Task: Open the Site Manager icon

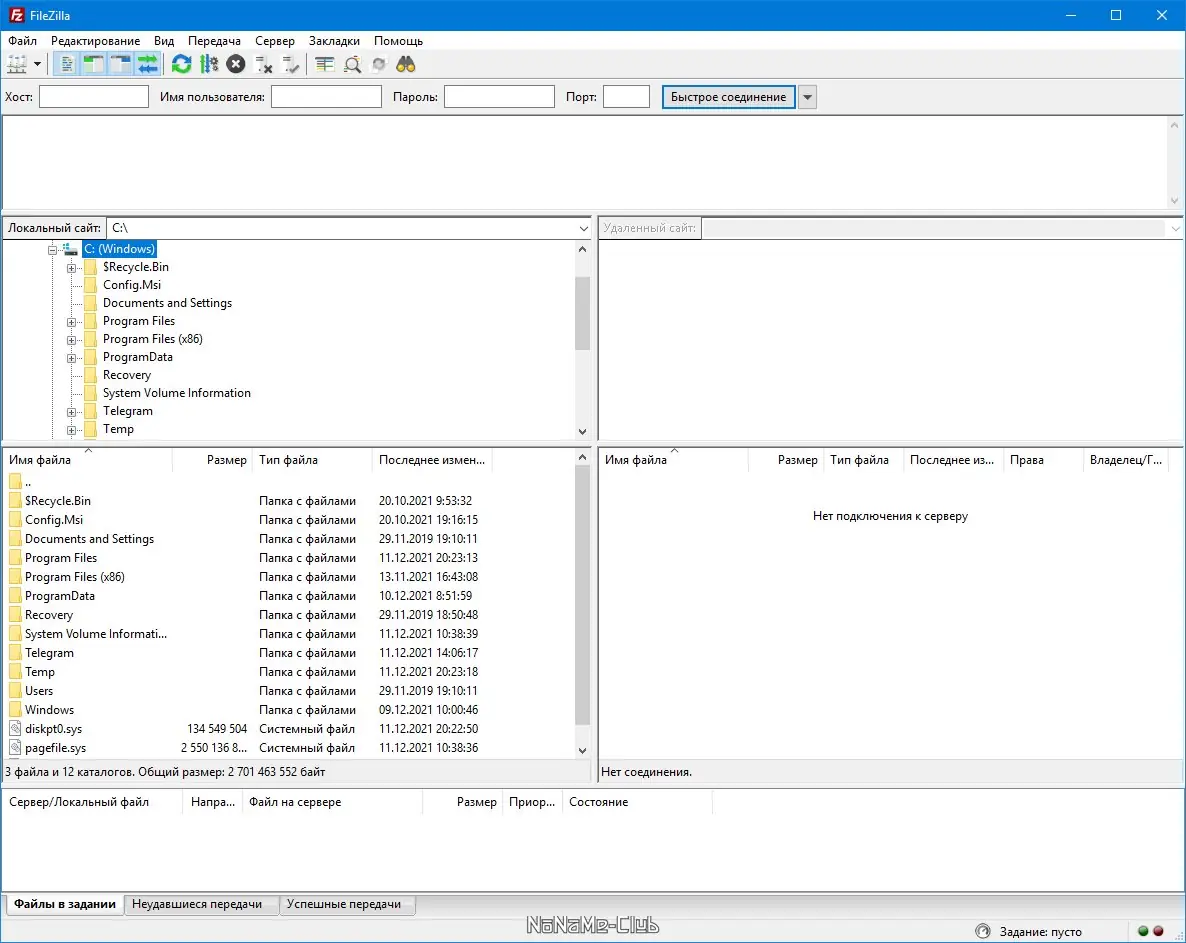Action: click(x=17, y=64)
